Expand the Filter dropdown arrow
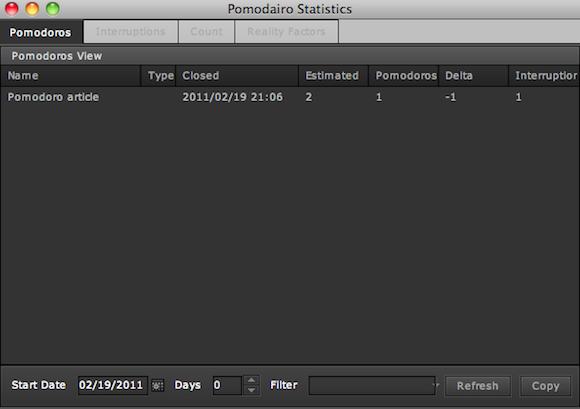 436,385
